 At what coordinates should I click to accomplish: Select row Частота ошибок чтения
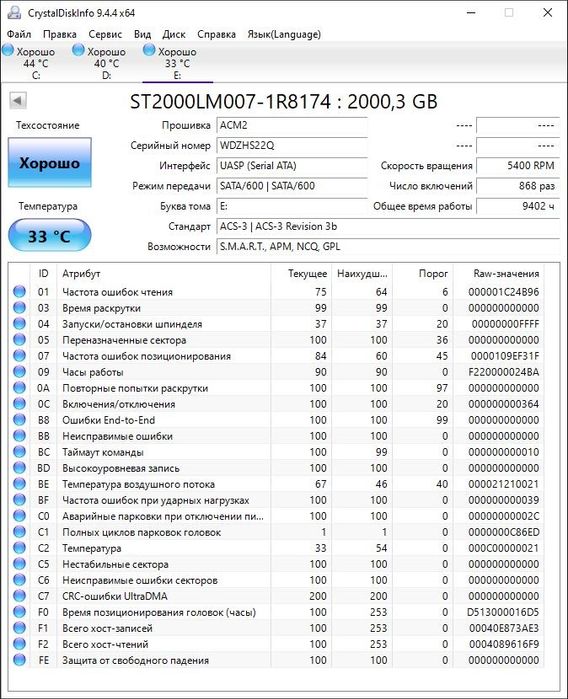pyautogui.click(x=276, y=292)
